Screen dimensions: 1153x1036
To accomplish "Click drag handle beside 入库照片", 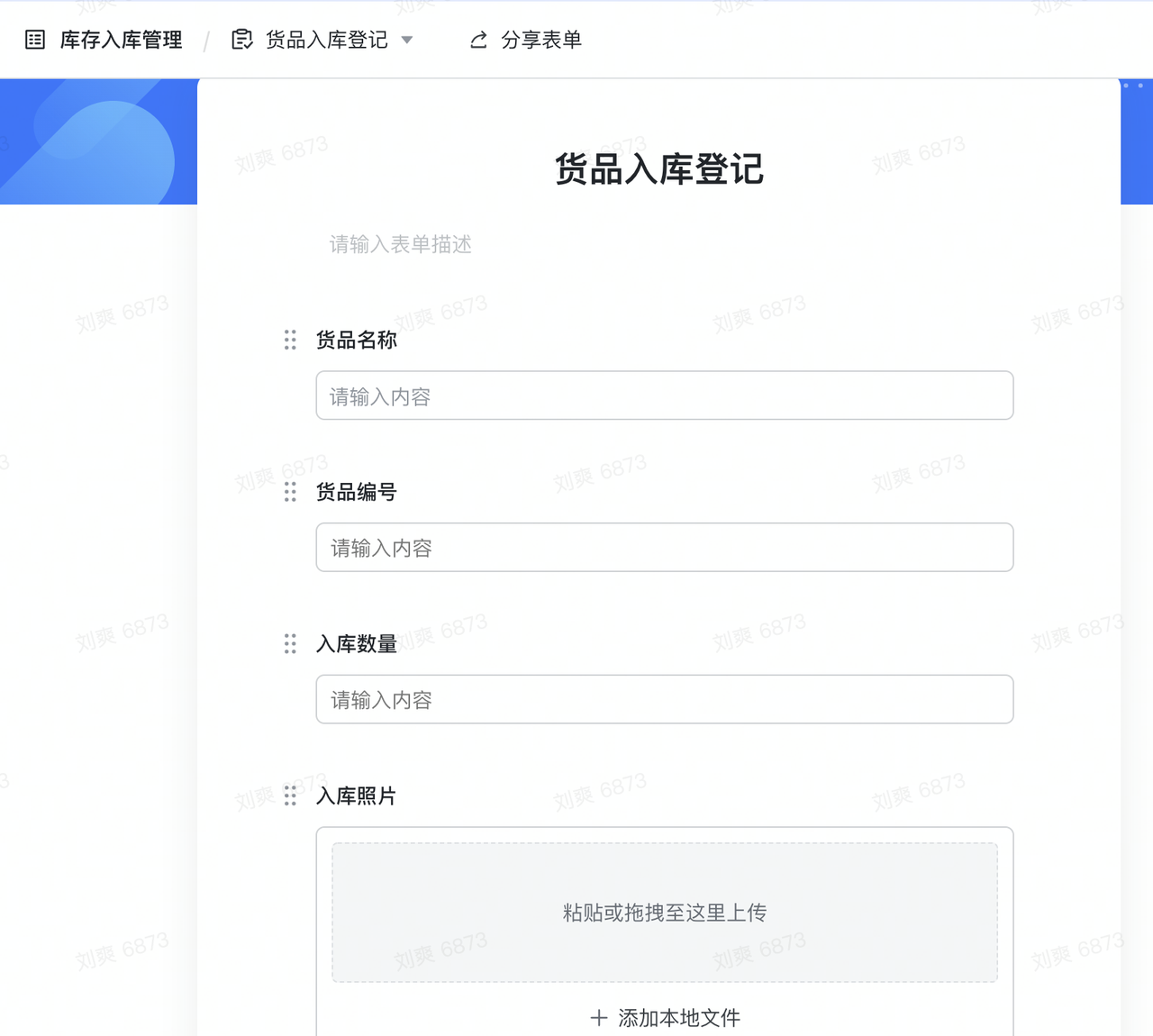I will click(290, 795).
